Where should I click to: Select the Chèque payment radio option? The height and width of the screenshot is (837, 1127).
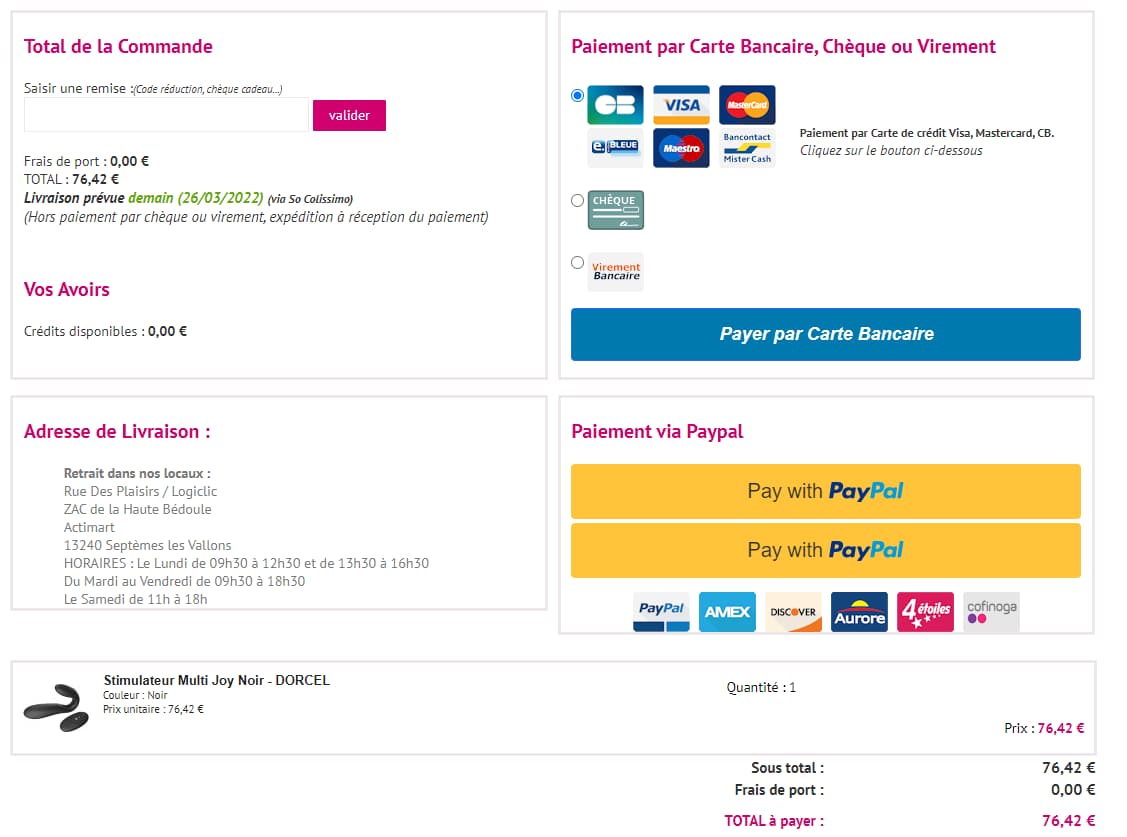point(578,200)
